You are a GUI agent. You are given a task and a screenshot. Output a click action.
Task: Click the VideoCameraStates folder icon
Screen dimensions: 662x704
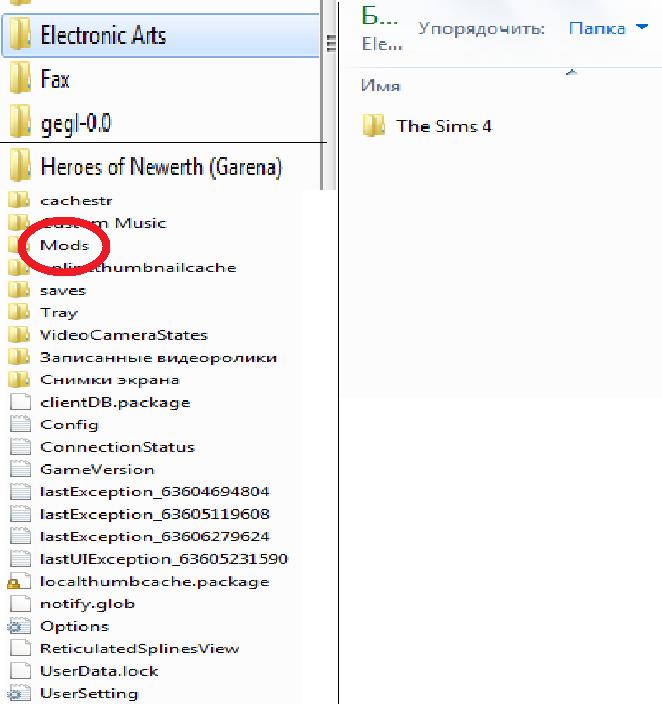tap(19, 334)
